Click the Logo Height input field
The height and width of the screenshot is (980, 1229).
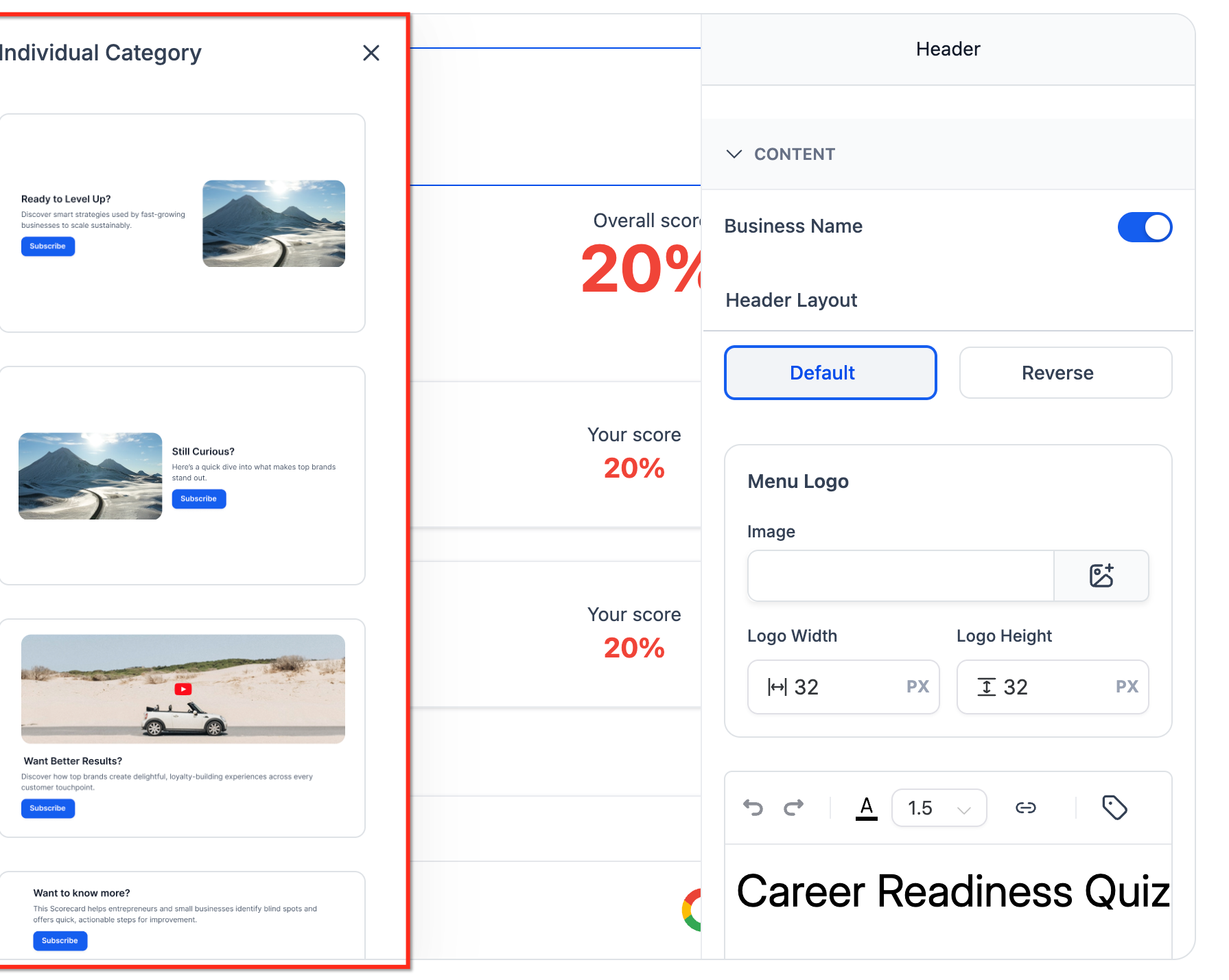click(1053, 687)
